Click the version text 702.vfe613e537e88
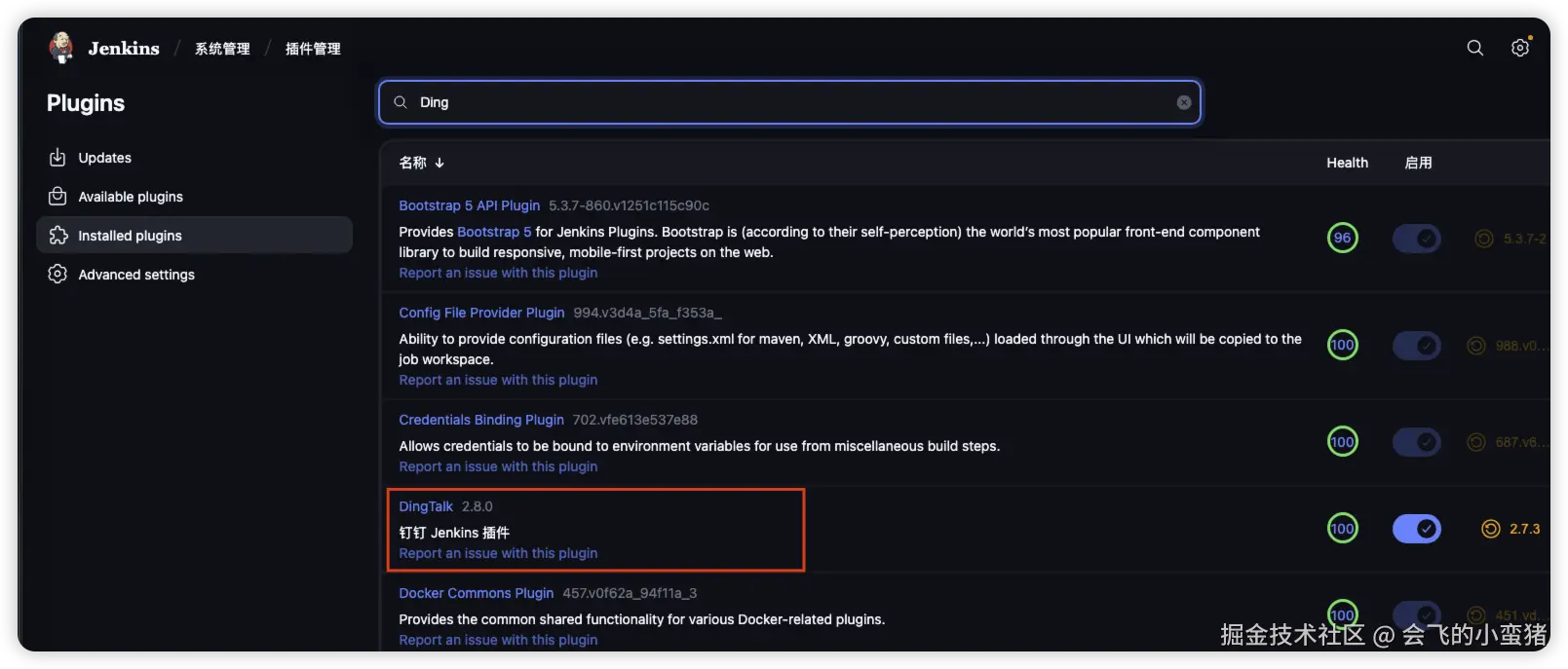This screenshot has width=1568, height=669. (x=634, y=420)
